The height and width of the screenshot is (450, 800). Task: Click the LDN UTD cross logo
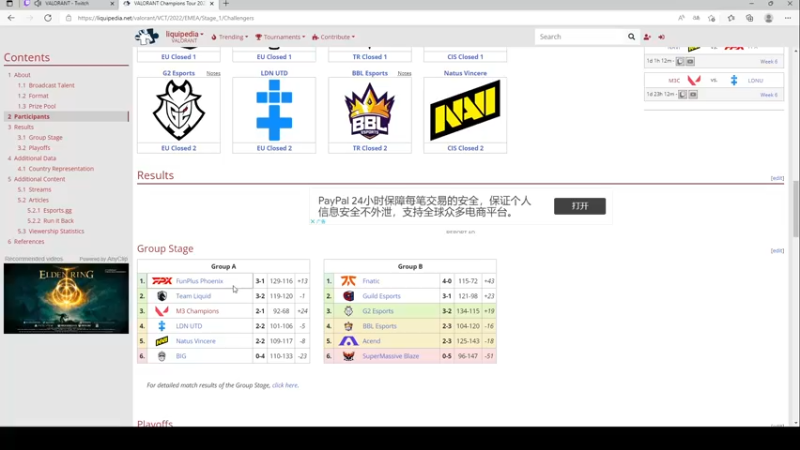pyautogui.click(x=274, y=110)
